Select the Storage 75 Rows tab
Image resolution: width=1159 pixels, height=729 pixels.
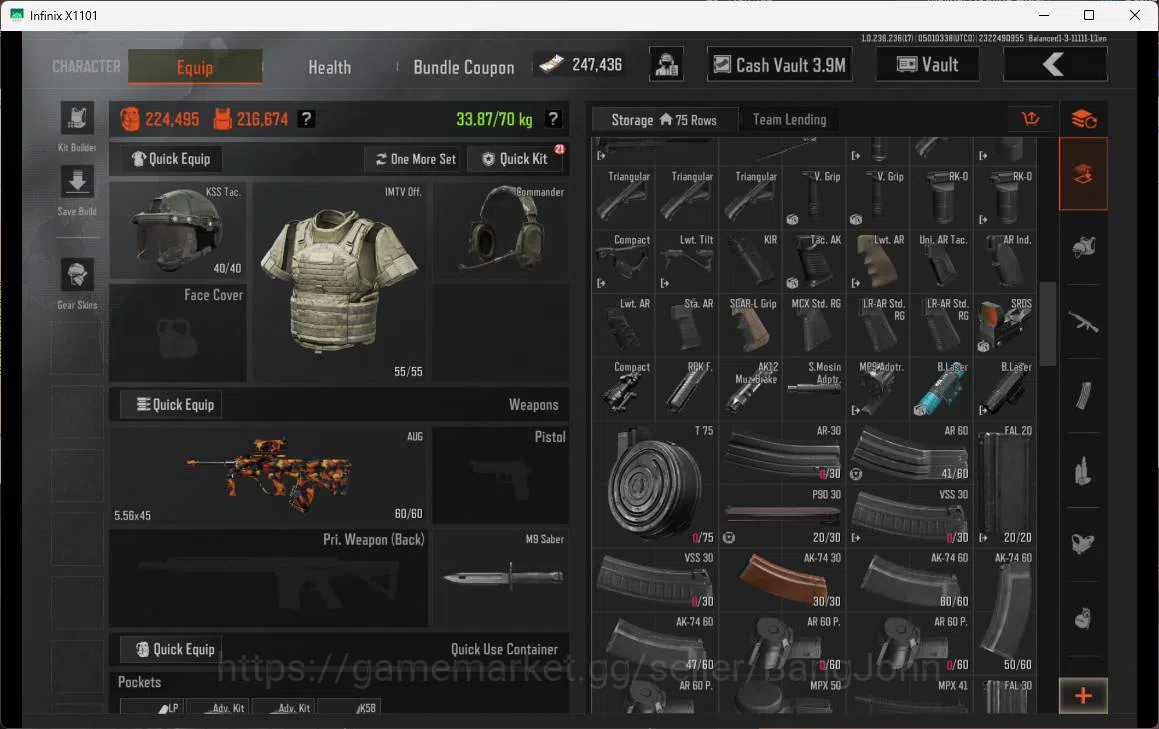[x=665, y=120]
